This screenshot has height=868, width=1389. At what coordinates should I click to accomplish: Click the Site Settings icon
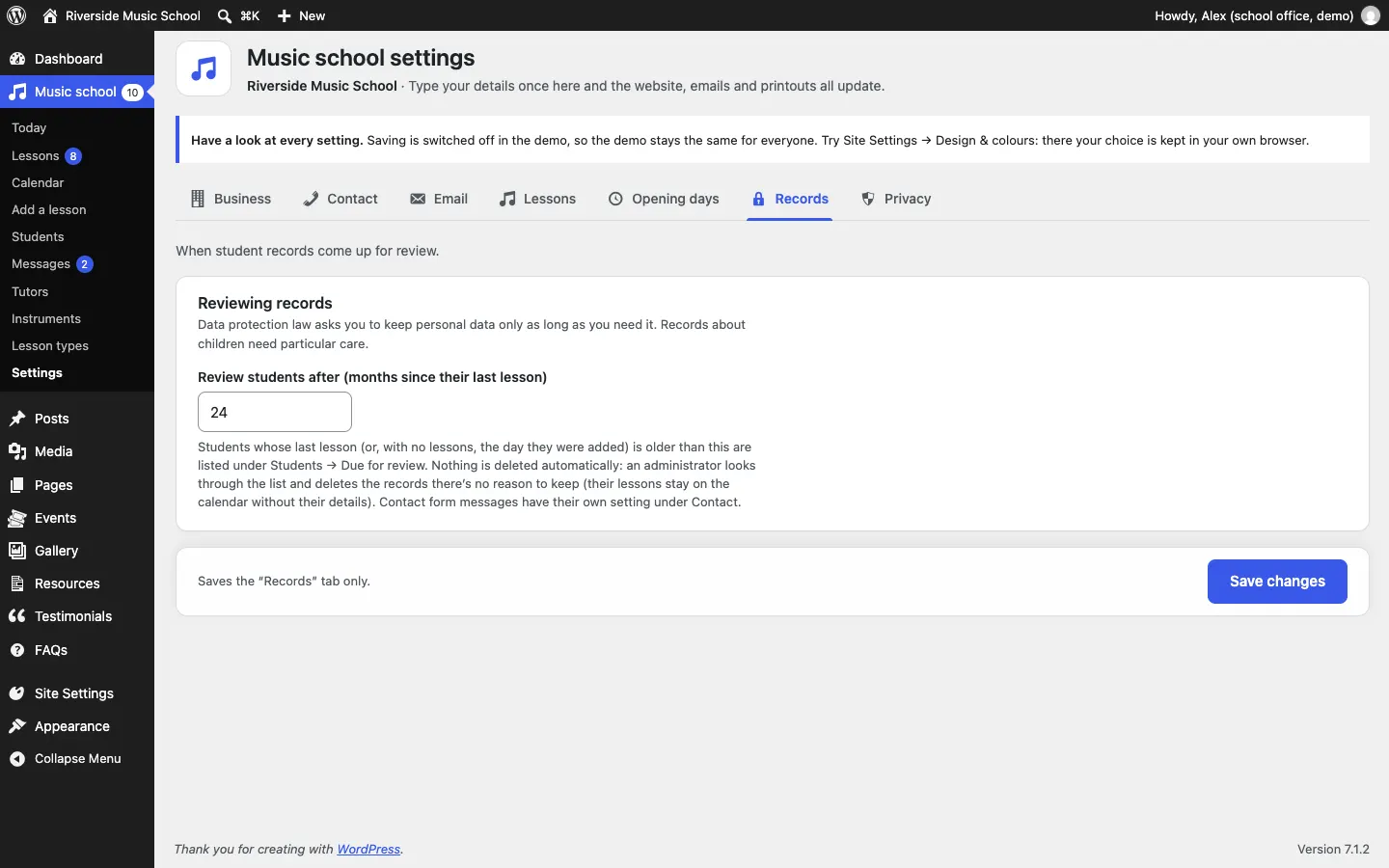pos(17,693)
